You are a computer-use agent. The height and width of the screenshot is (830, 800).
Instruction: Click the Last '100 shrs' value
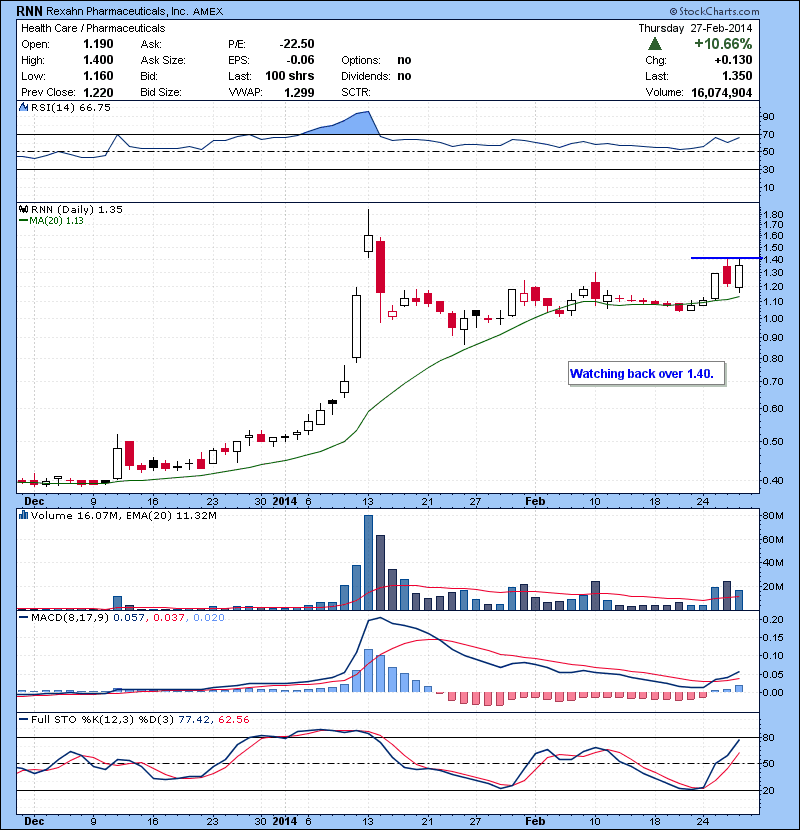[290, 76]
